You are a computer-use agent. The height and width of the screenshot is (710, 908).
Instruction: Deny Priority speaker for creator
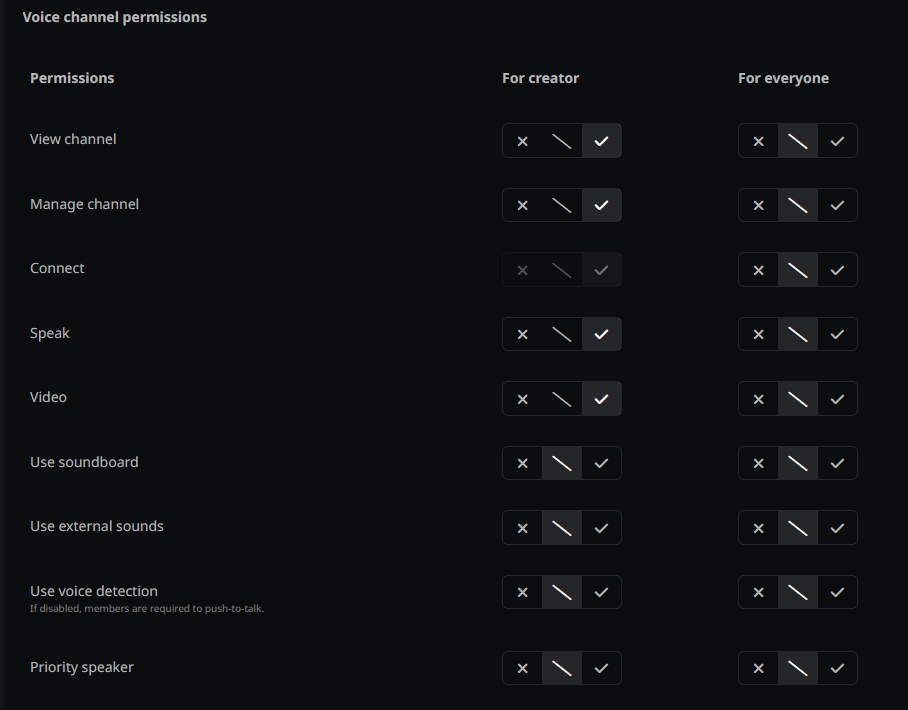pyautogui.click(x=522, y=668)
